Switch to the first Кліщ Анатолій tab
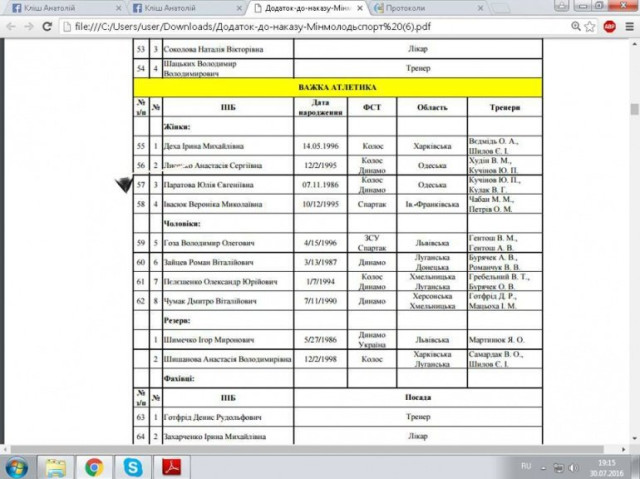This screenshot has width=640, height=479. [x=40, y=8]
